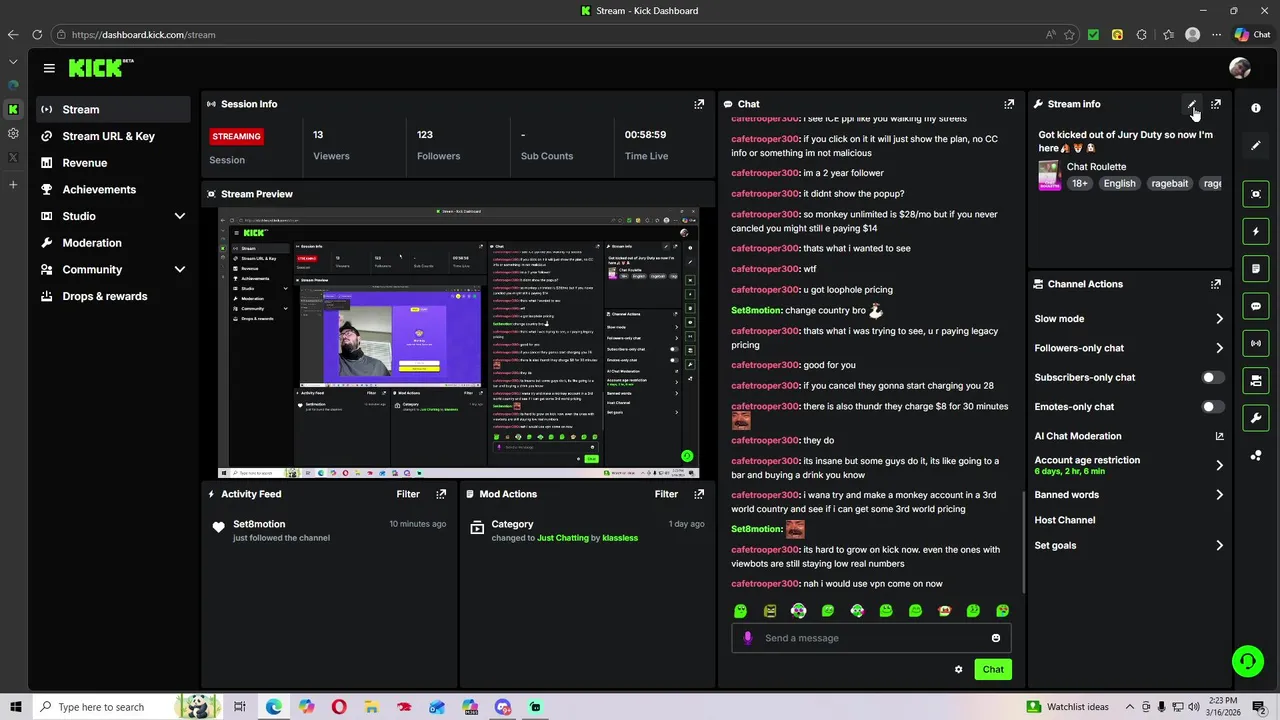The height and width of the screenshot is (720, 1280).
Task: Click Host Channel action
Action: tap(1065, 520)
